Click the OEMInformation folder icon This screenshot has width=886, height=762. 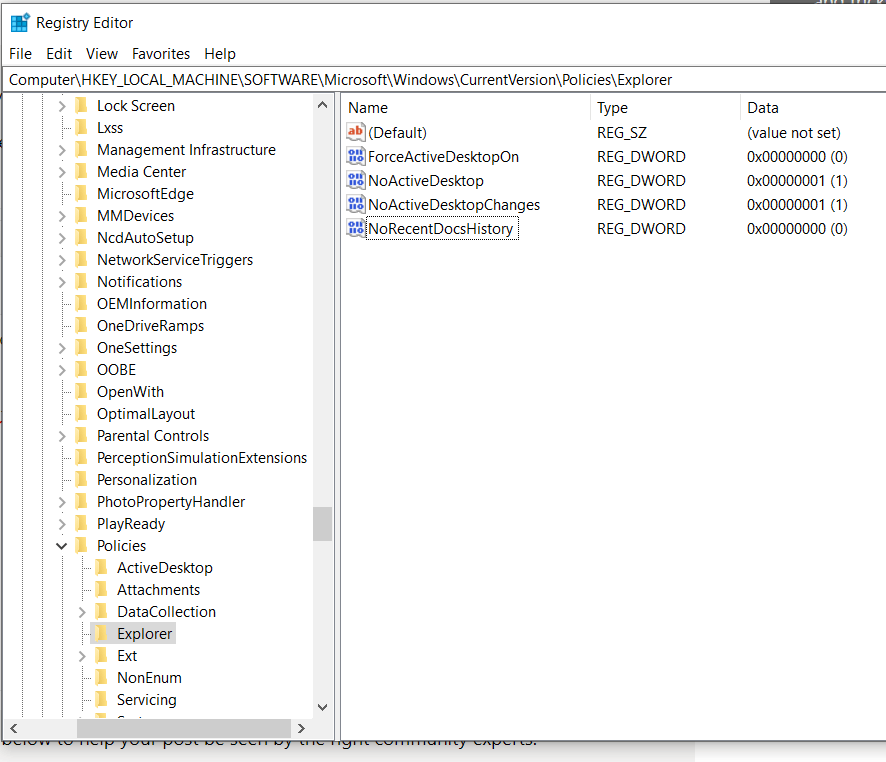coord(81,304)
